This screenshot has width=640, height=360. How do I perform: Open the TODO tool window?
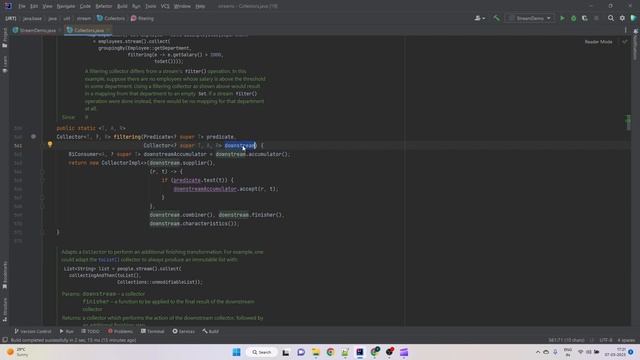coord(90,331)
